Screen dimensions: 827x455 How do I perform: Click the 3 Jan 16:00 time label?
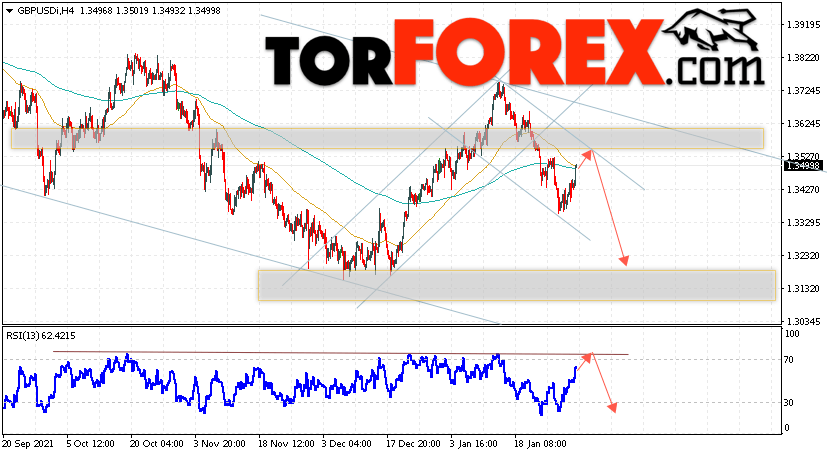pos(474,444)
